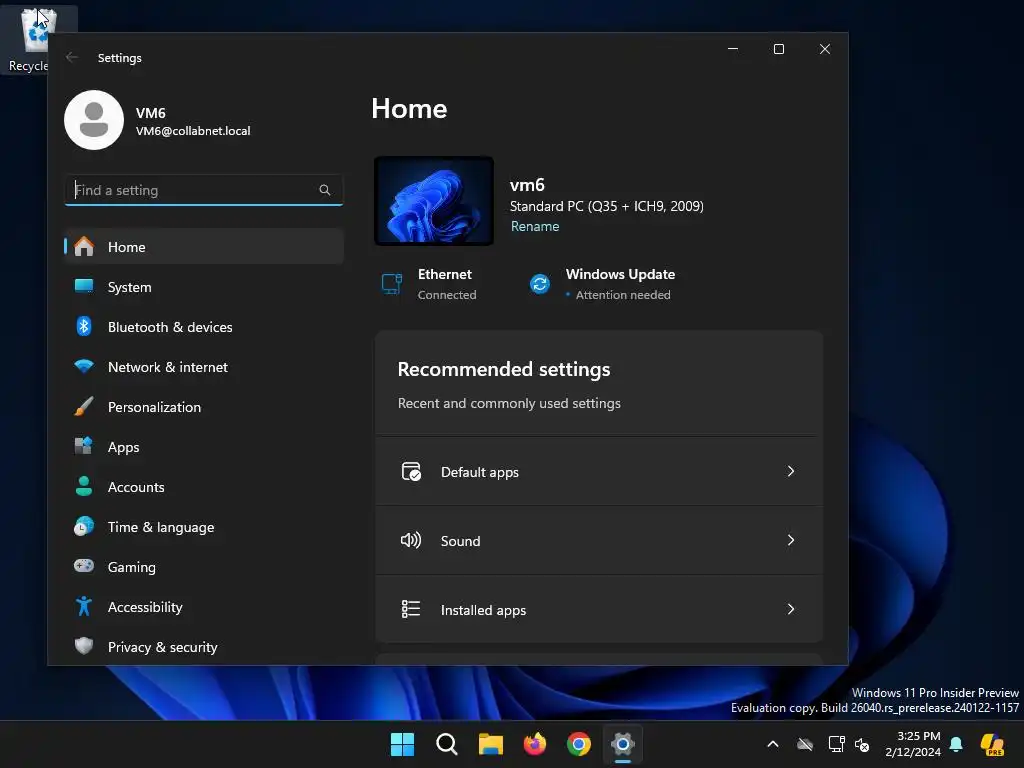1024x768 pixels.
Task: Click the Installed apps list icon
Action: pos(411,609)
